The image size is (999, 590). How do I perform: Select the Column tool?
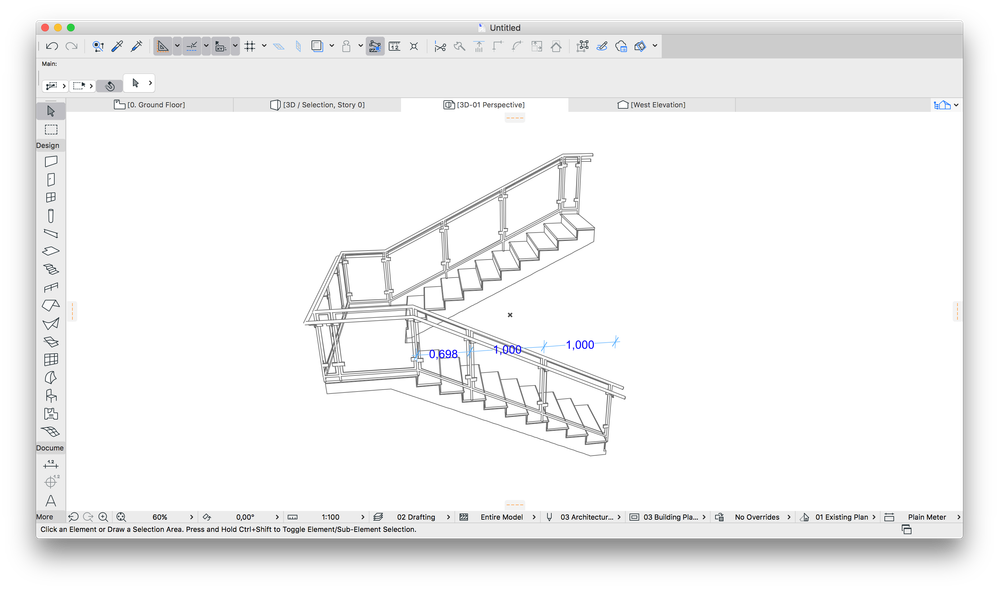(51, 216)
